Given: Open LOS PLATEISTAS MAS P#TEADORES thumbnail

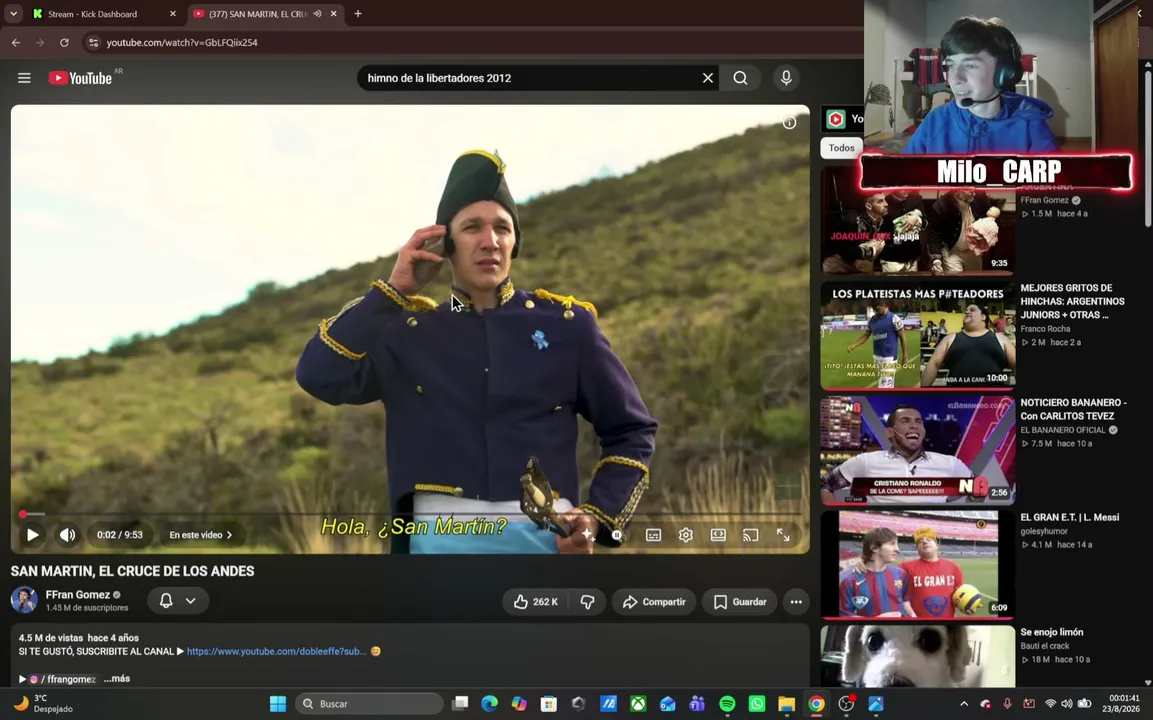Looking at the screenshot, I should click(918, 335).
